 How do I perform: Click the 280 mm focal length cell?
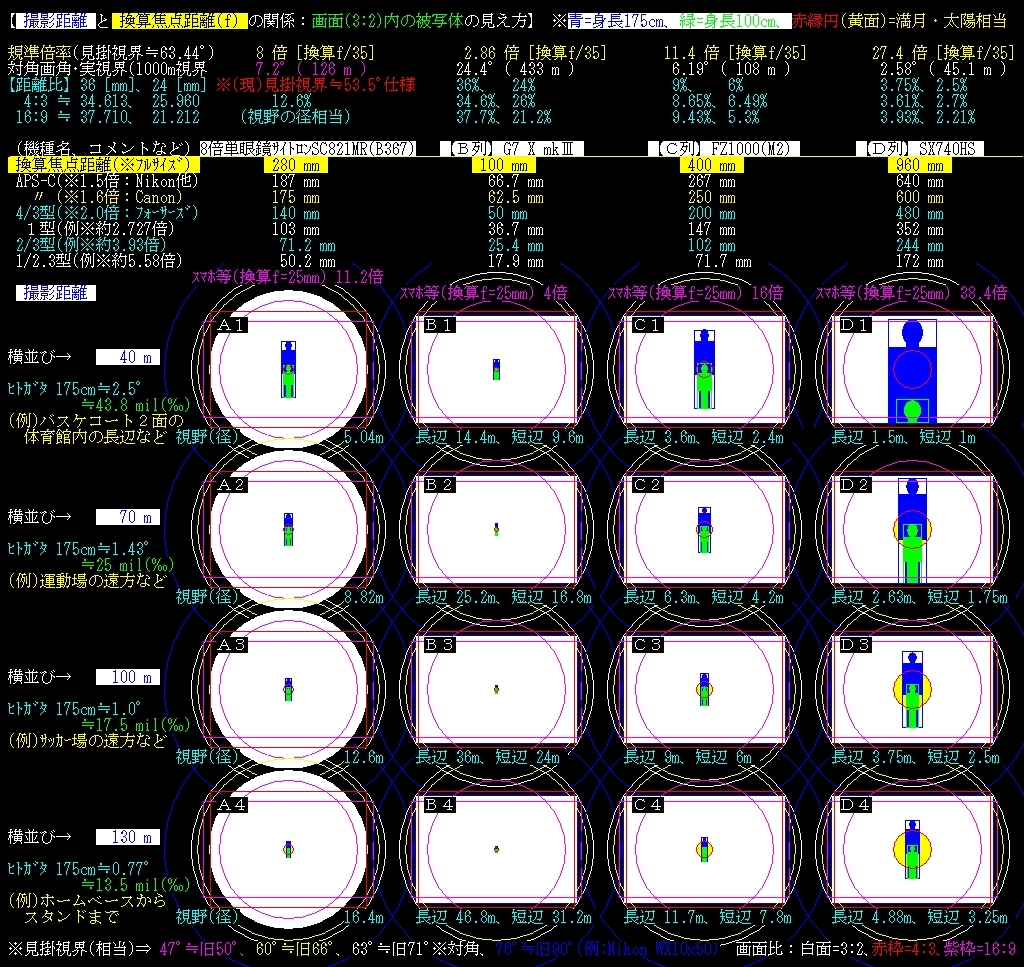click(x=296, y=165)
